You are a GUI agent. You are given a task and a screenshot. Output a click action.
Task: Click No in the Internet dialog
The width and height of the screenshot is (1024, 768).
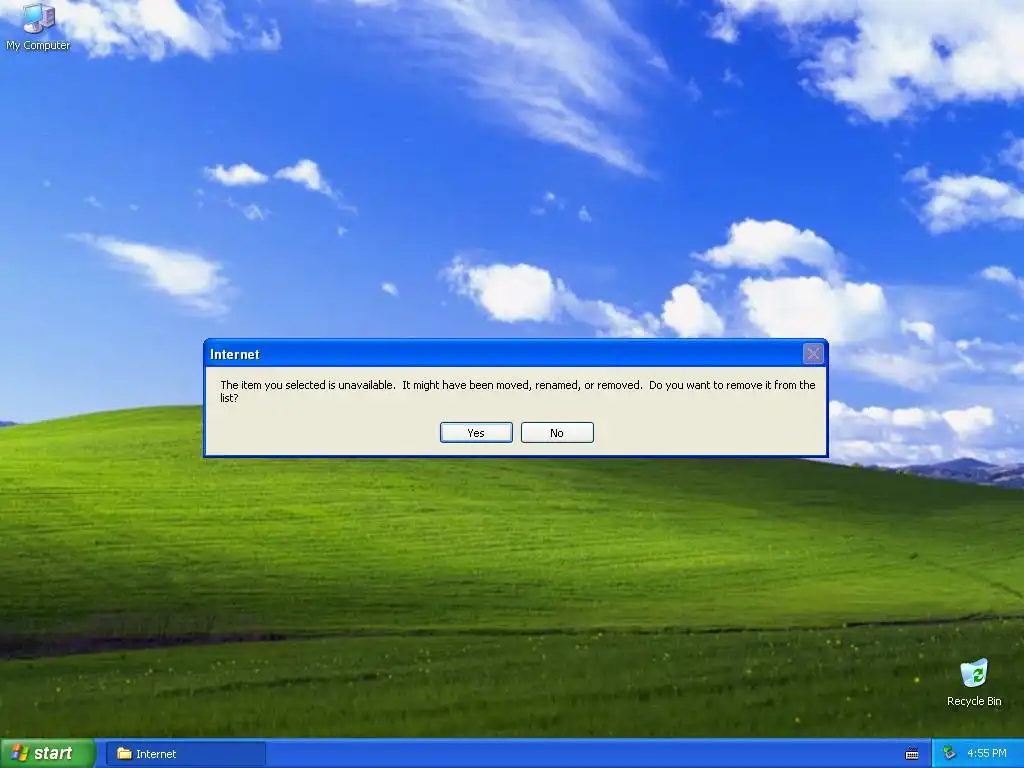(x=557, y=432)
